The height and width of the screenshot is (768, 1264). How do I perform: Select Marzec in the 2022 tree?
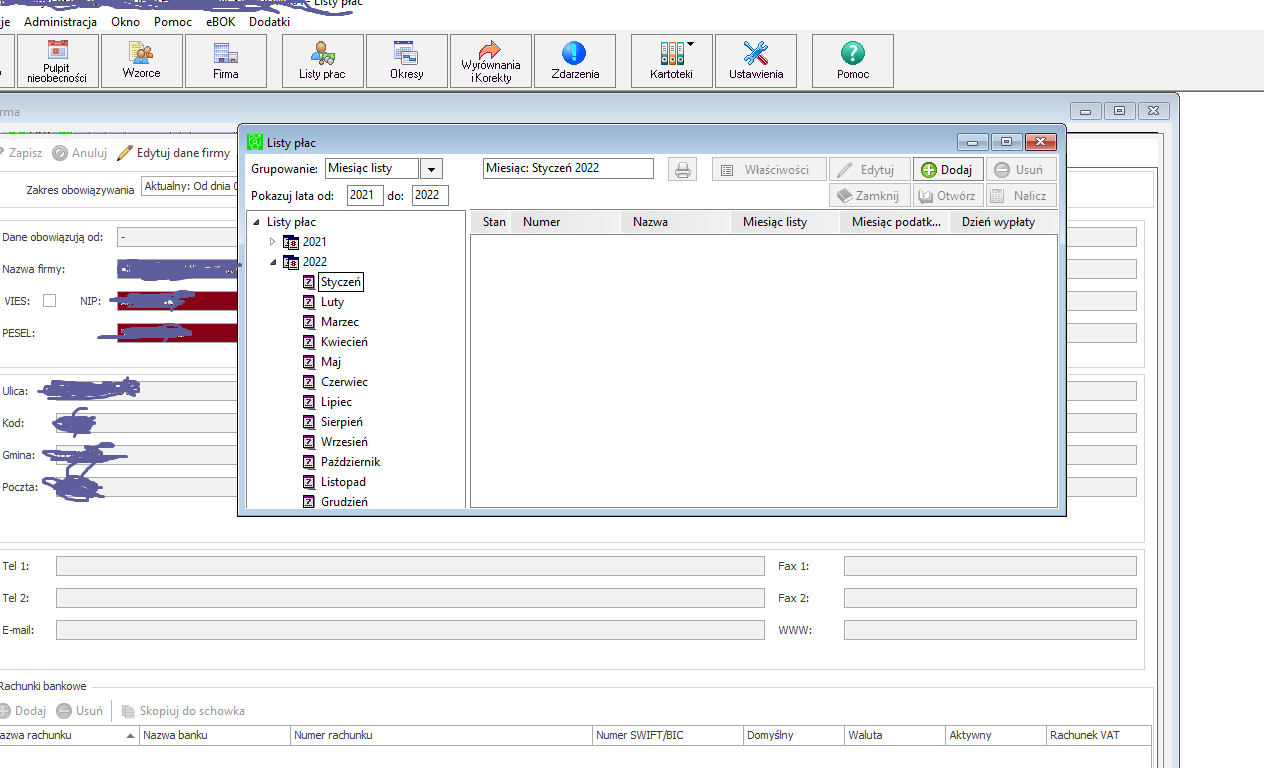(340, 322)
